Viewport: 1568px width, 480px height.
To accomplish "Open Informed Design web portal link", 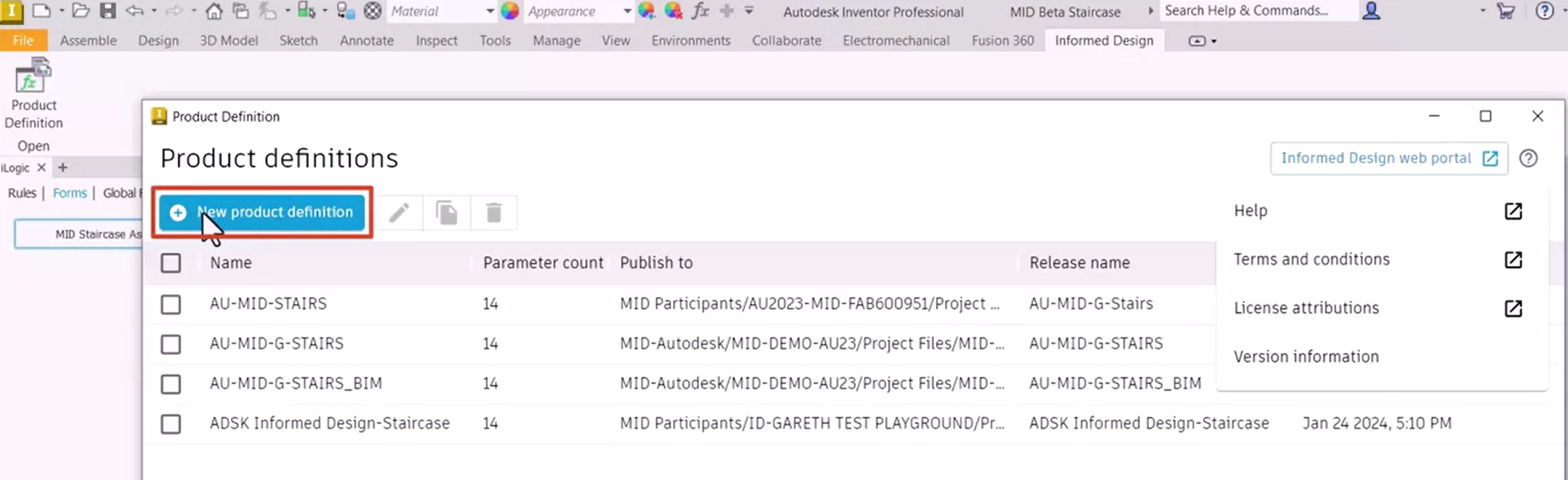I will pos(1389,158).
